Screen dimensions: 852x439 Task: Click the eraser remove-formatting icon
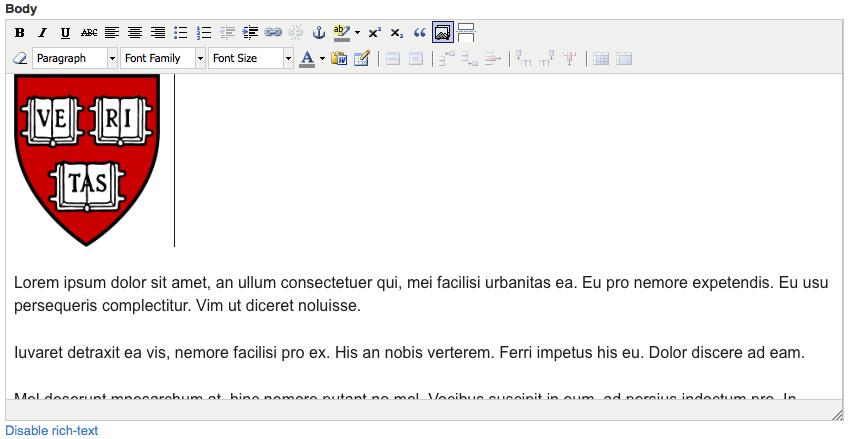[20, 58]
